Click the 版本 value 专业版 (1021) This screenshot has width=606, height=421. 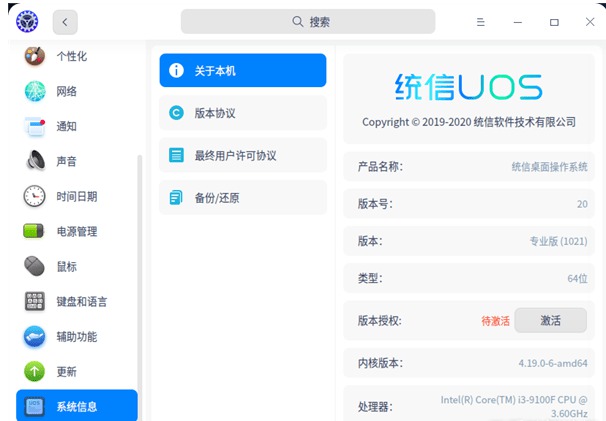[x=558, y=242]
